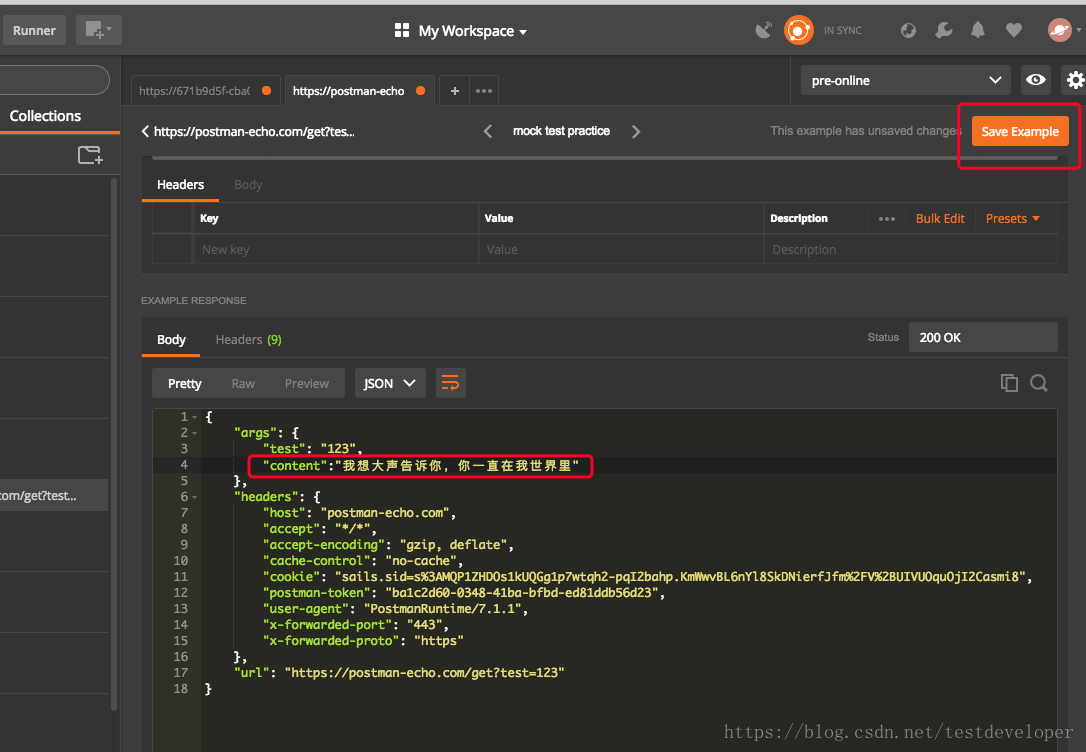Viewport: 1086px width, 752px height.
Task: Open the settings wrench icon
Action: [x=943, y=30]
